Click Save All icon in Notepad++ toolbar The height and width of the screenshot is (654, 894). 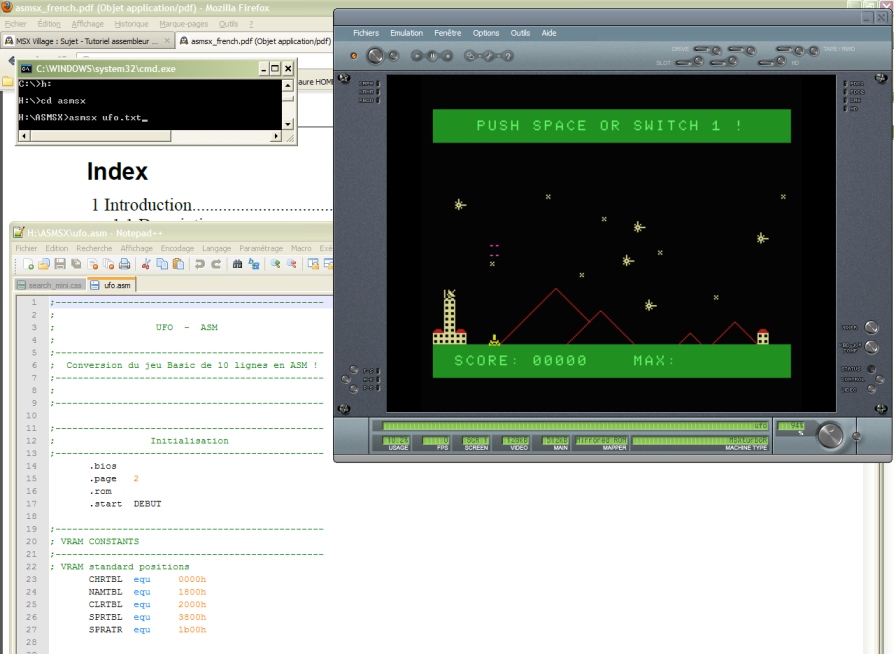click(x=76, y=263)
